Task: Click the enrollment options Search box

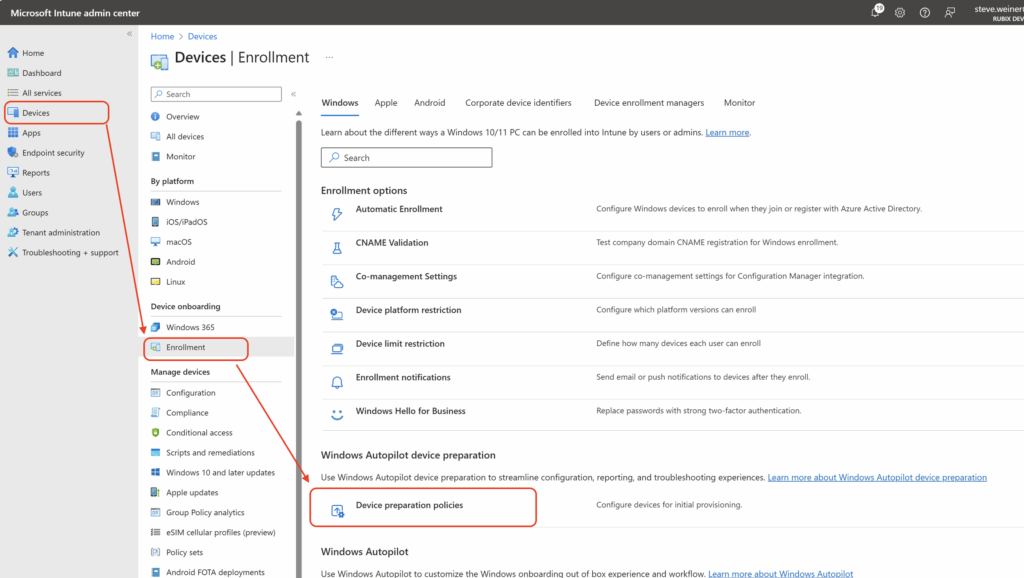Action: 406,157
